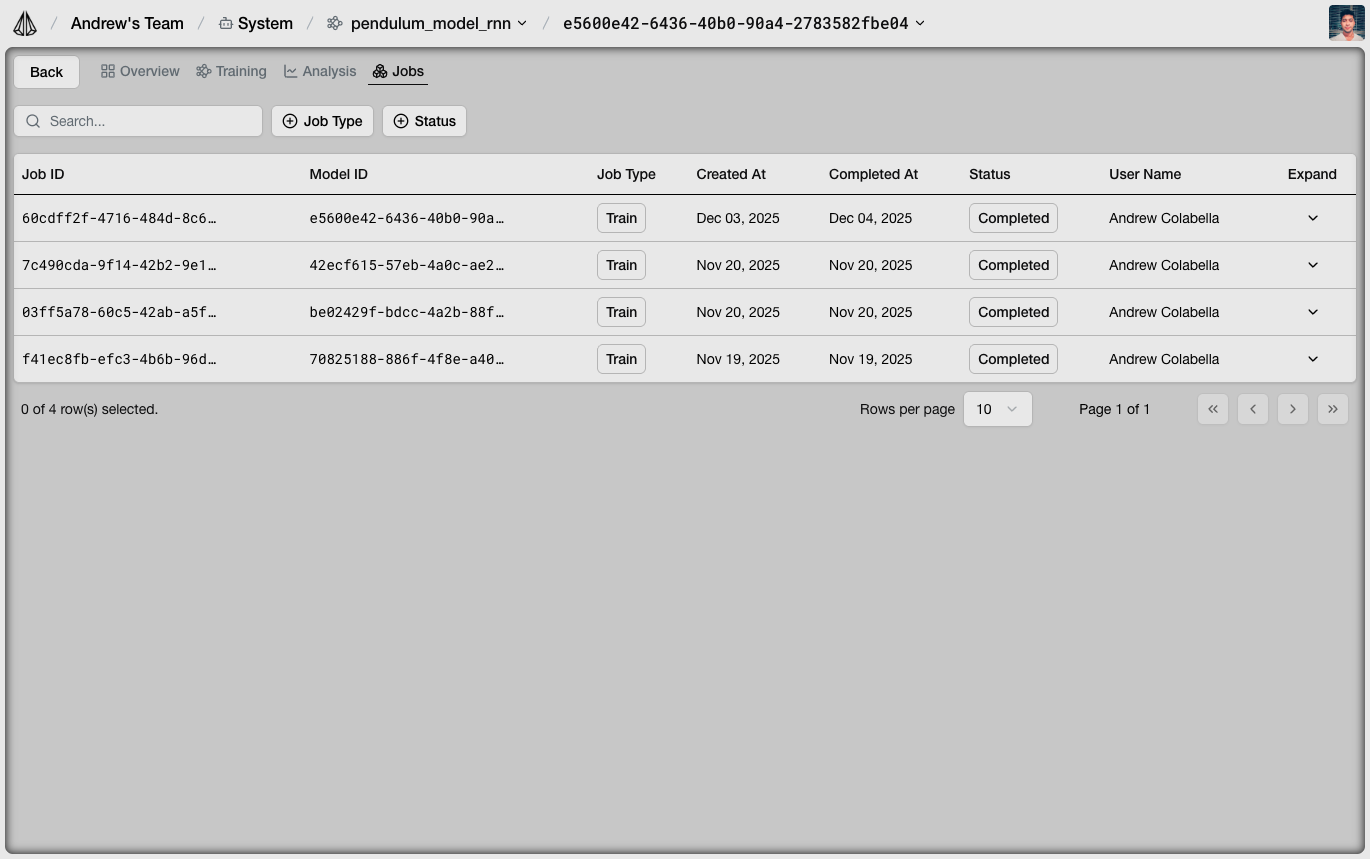
Task: Click the search magnifier icon
Action: tap(33, 121)
